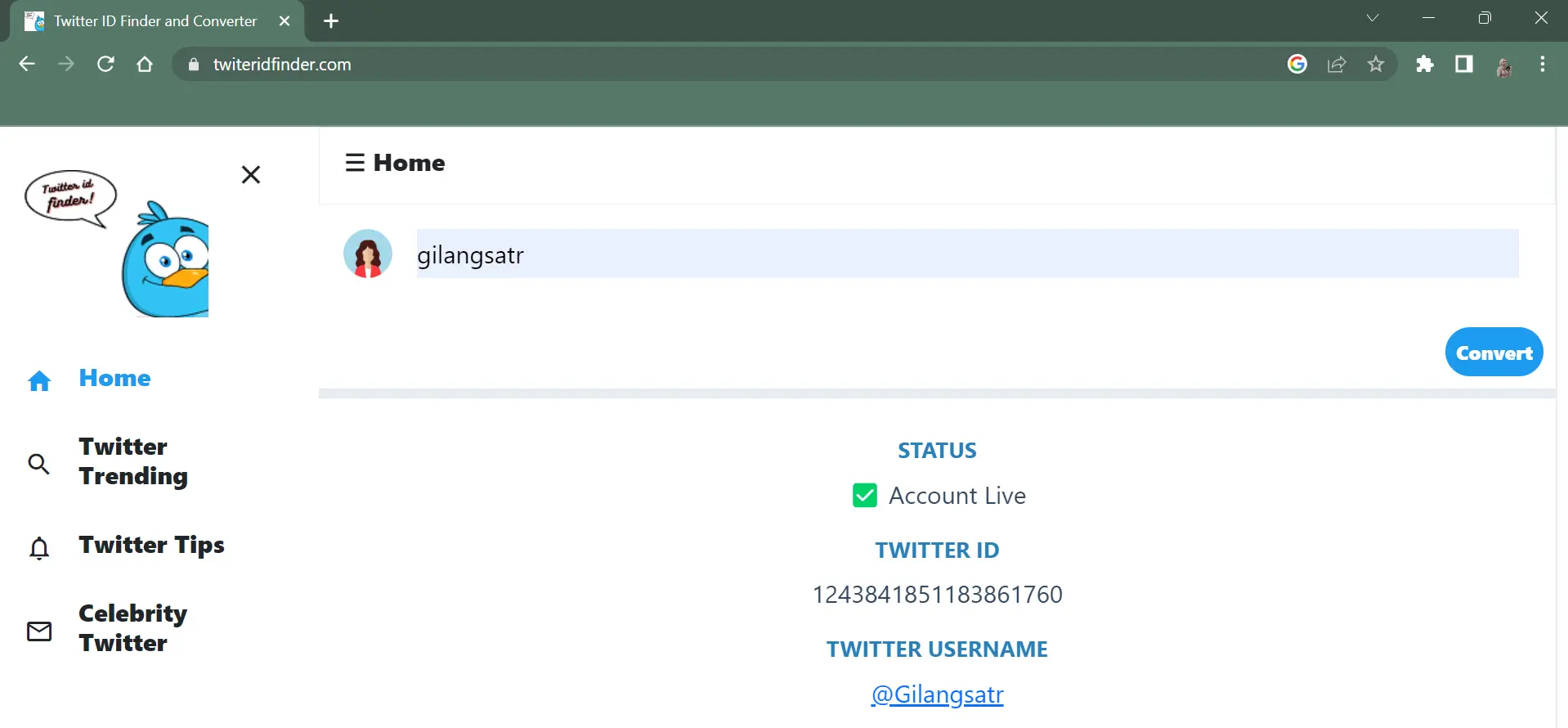Click the bell icon beside Twitter Tips

[x=39, y=547]
